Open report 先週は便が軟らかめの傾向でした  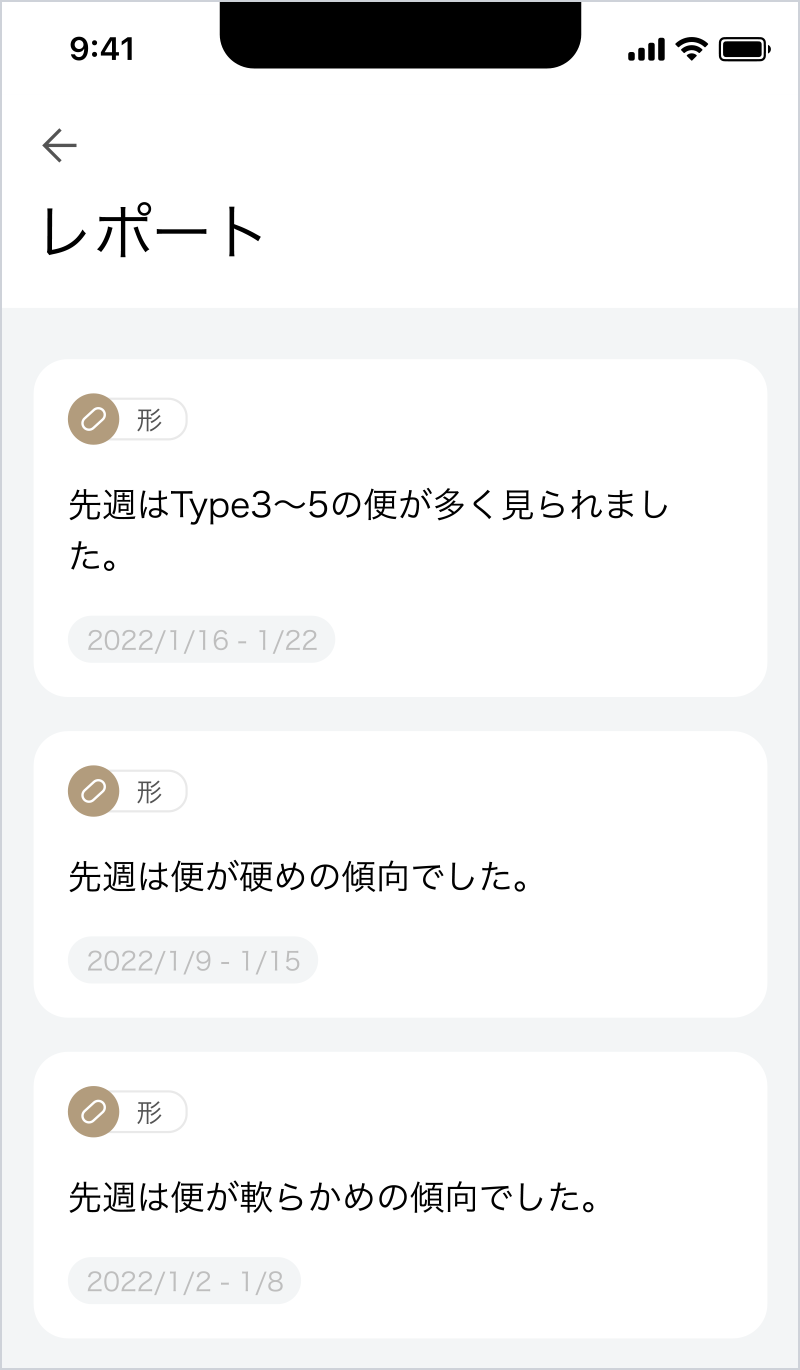point(332,1198)
